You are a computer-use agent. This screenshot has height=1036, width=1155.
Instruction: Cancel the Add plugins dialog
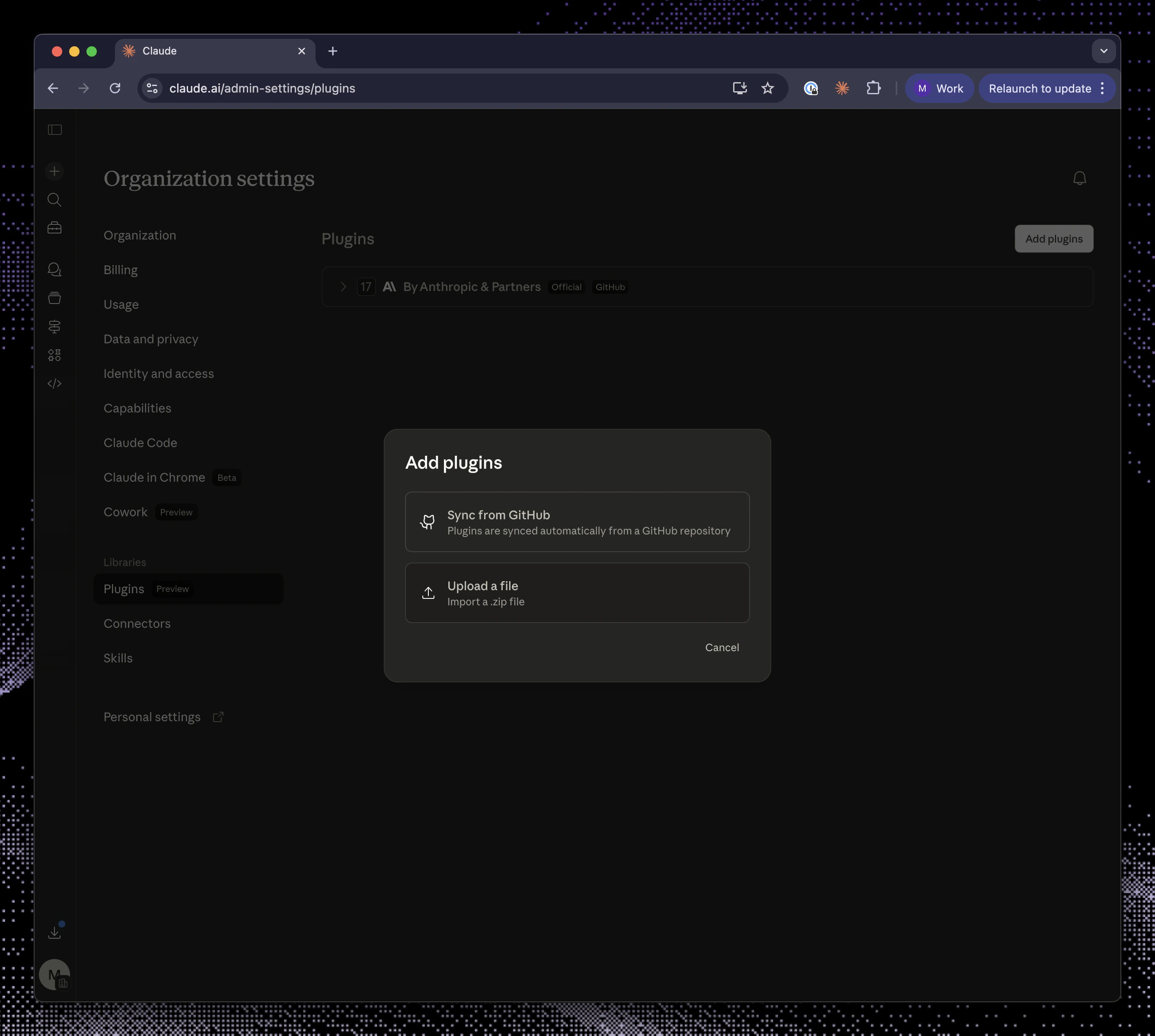722,647
